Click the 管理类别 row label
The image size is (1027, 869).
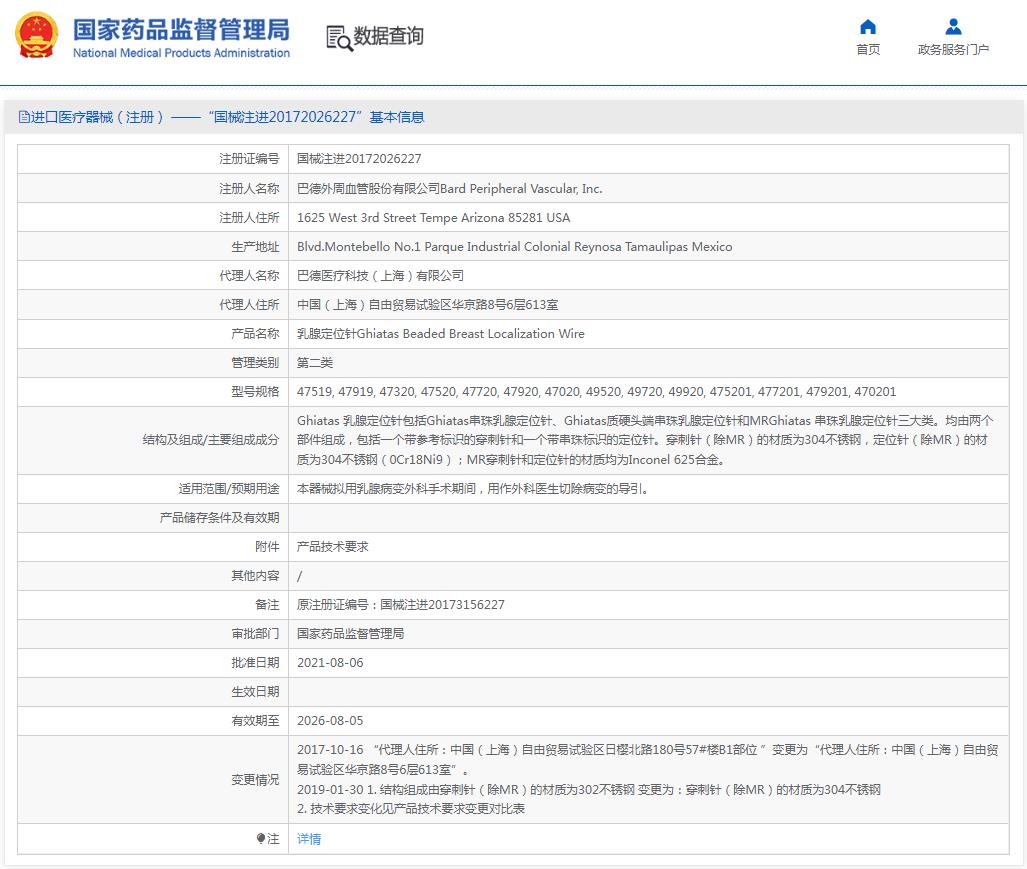[255, 362]
